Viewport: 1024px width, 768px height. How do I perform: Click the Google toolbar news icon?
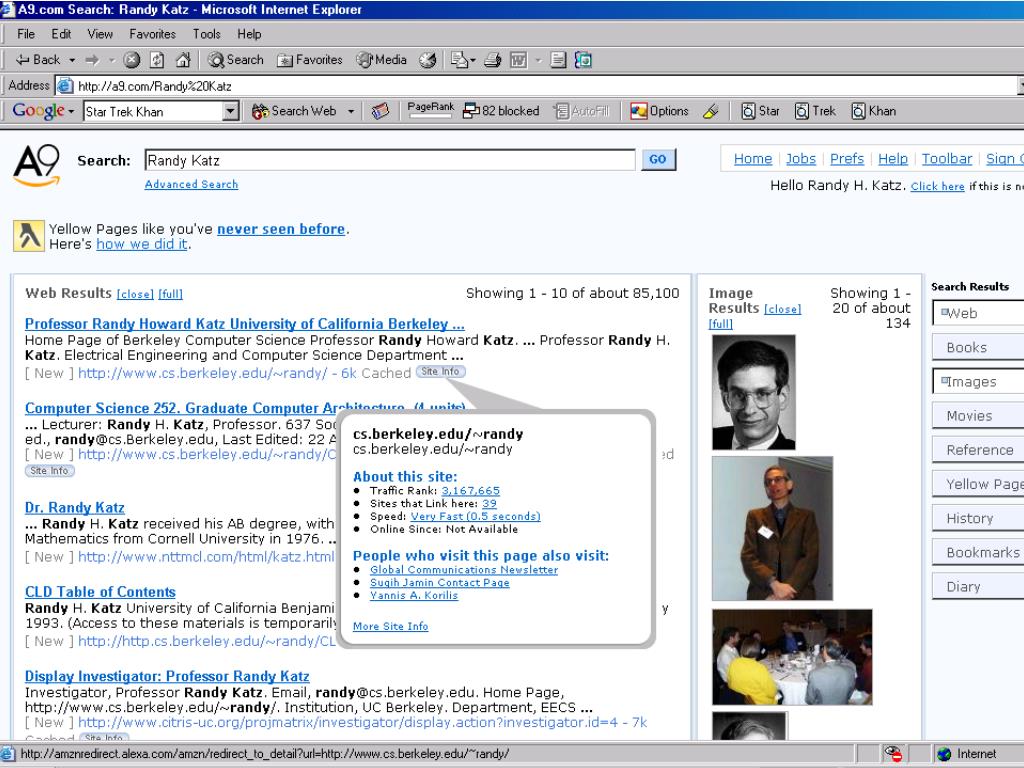(x=380, y=112)
